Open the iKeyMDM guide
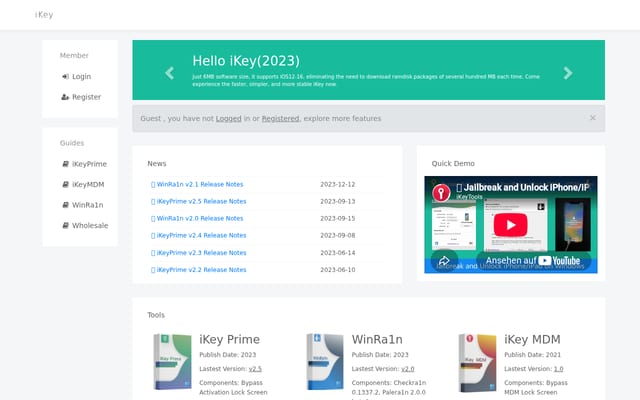The width and height of the screenshot is (640, 400). 88,184
